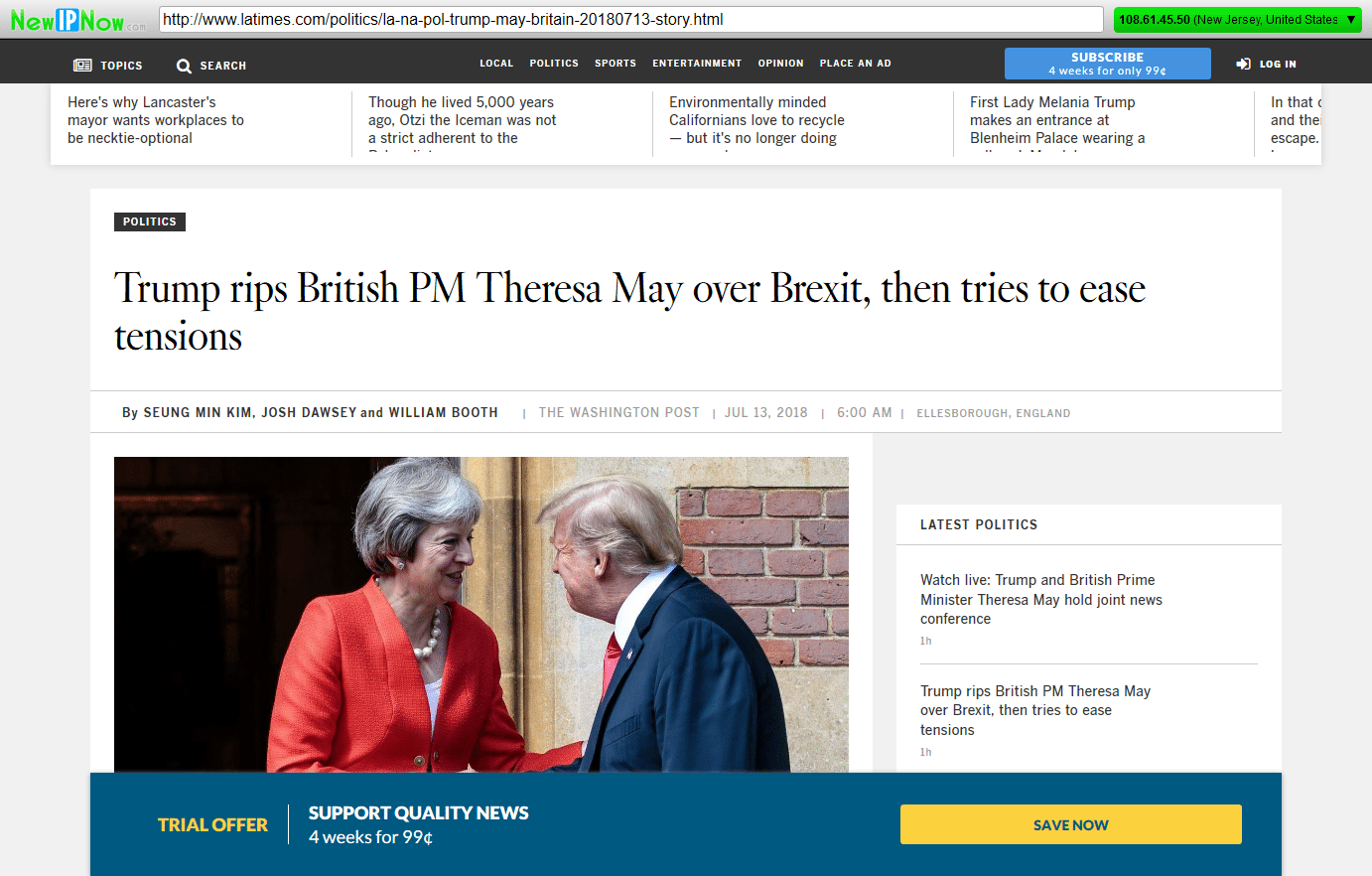
Task: Open the Topics newspaper icon
Action: (x=82, y=66)
